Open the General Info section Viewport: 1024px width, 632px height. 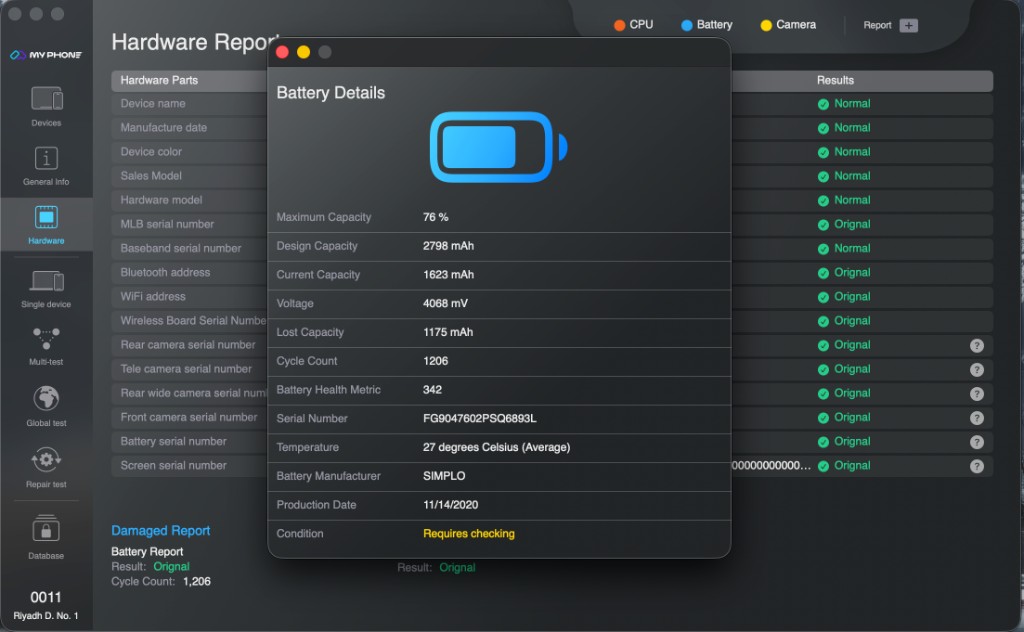[x=46, y=166]
